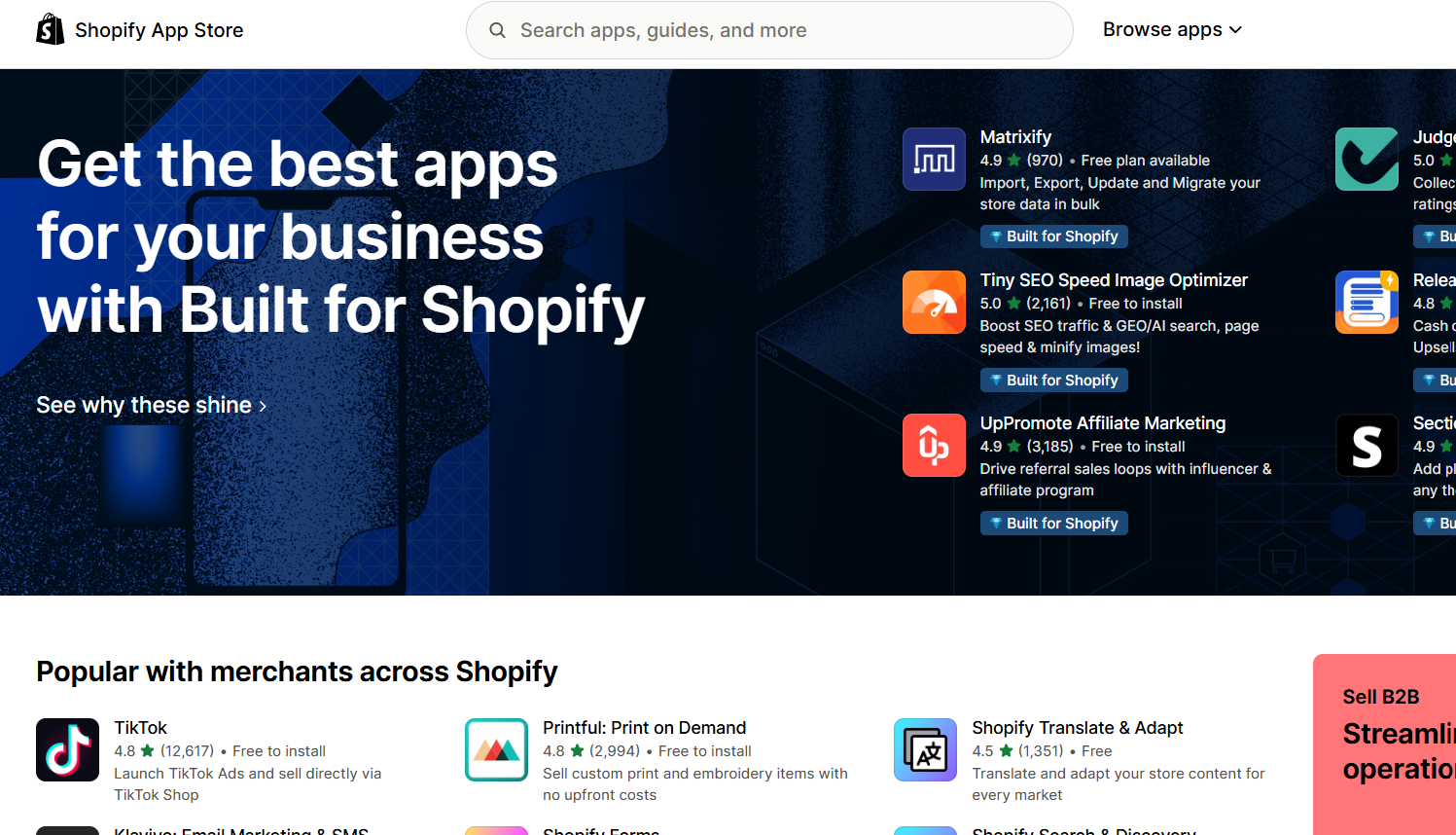Open the TikTok app title
The width and height of the screenshot is (1456, 835).
click(141, 728)
